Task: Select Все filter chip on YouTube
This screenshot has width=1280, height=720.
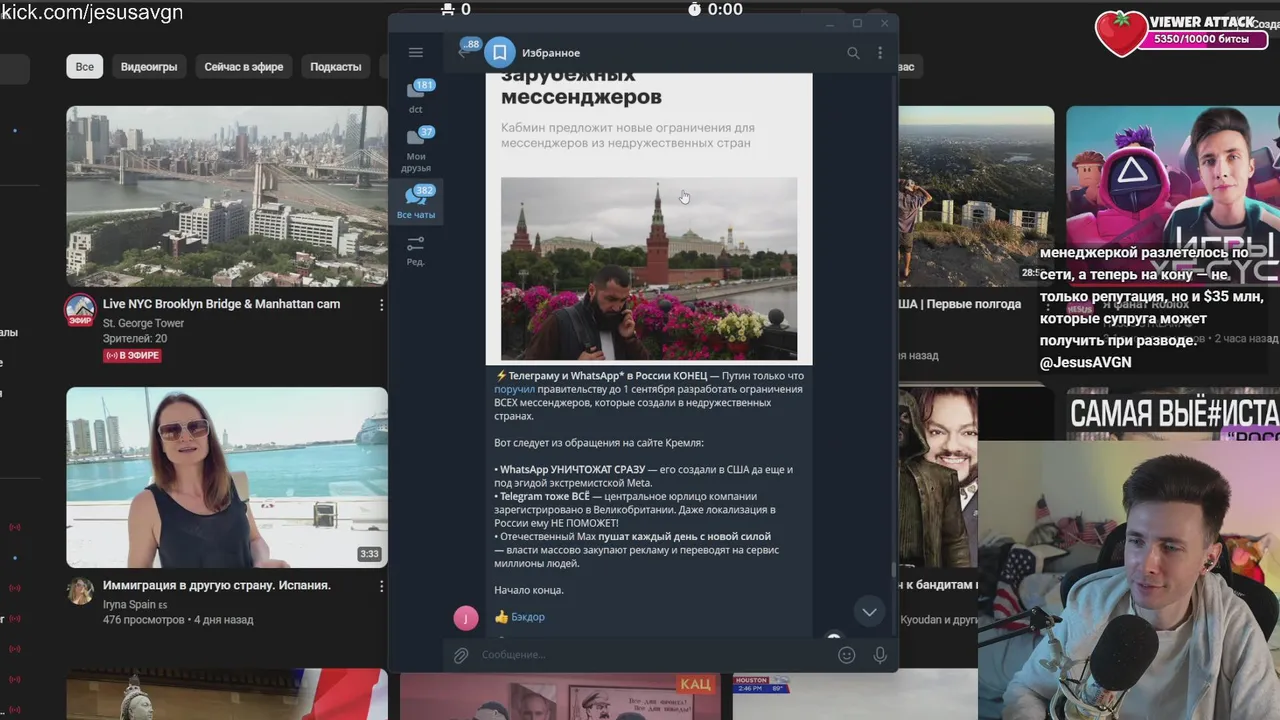Action: click(85, 67)
